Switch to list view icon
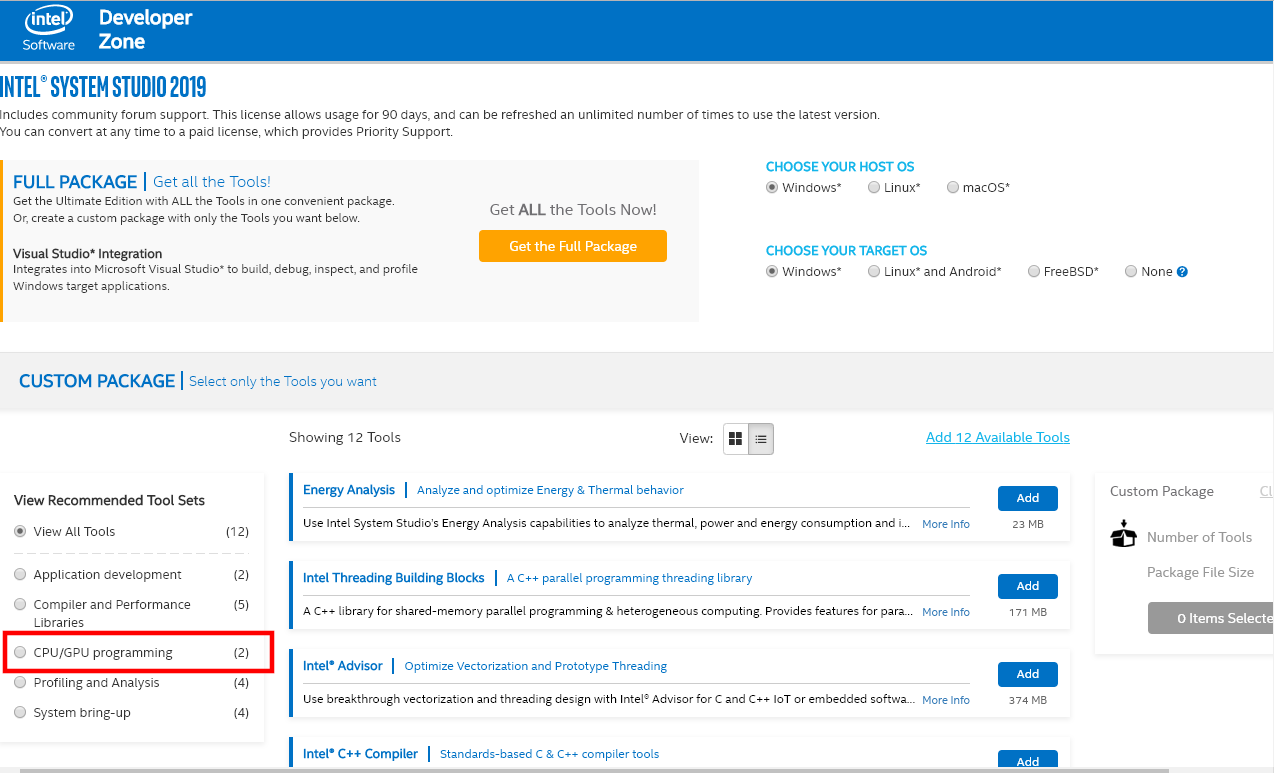This screenshot has width=1274, height=773. [761, 439]
